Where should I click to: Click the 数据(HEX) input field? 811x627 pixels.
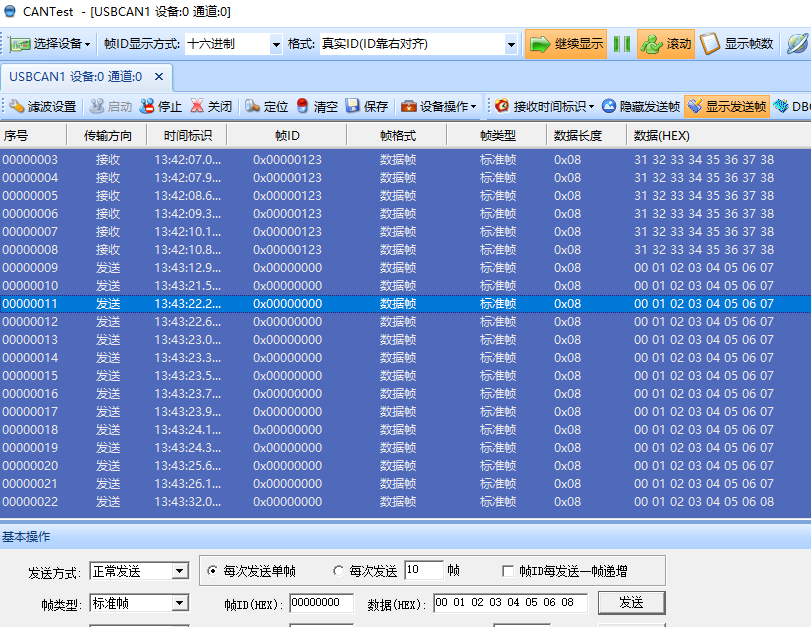(510, 603)
